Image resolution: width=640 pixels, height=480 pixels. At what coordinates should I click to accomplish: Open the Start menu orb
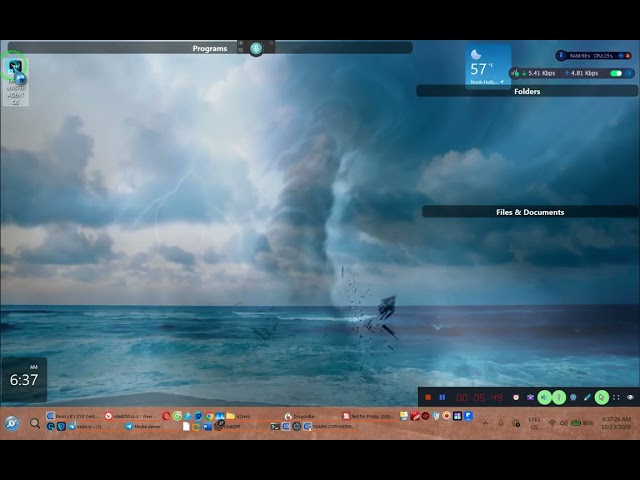[12, 423]
